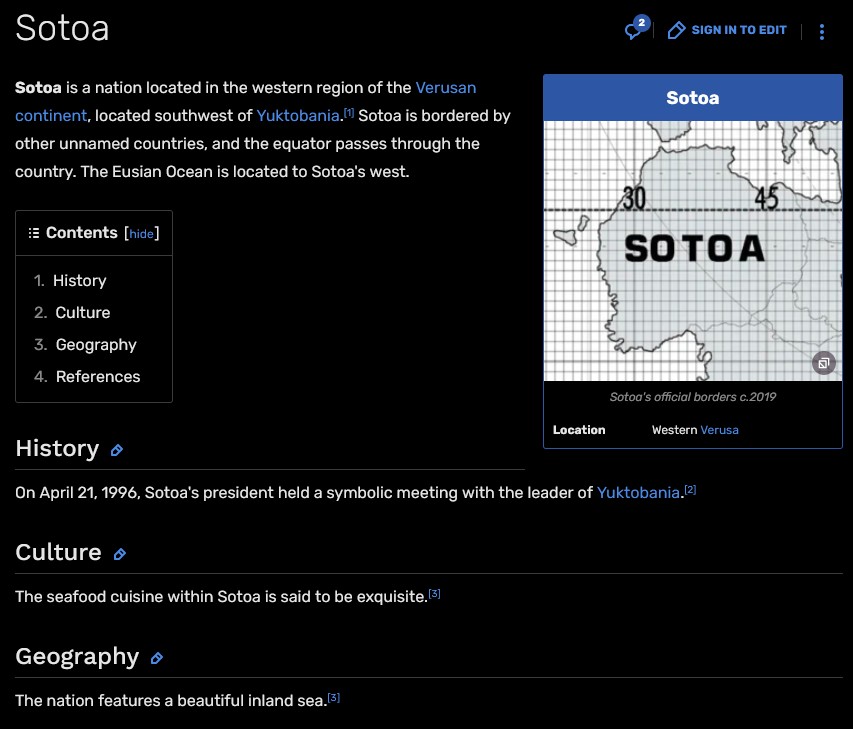Jump to Culture in Contents
This screenshot has height=729, width=853.
[82, 313]
